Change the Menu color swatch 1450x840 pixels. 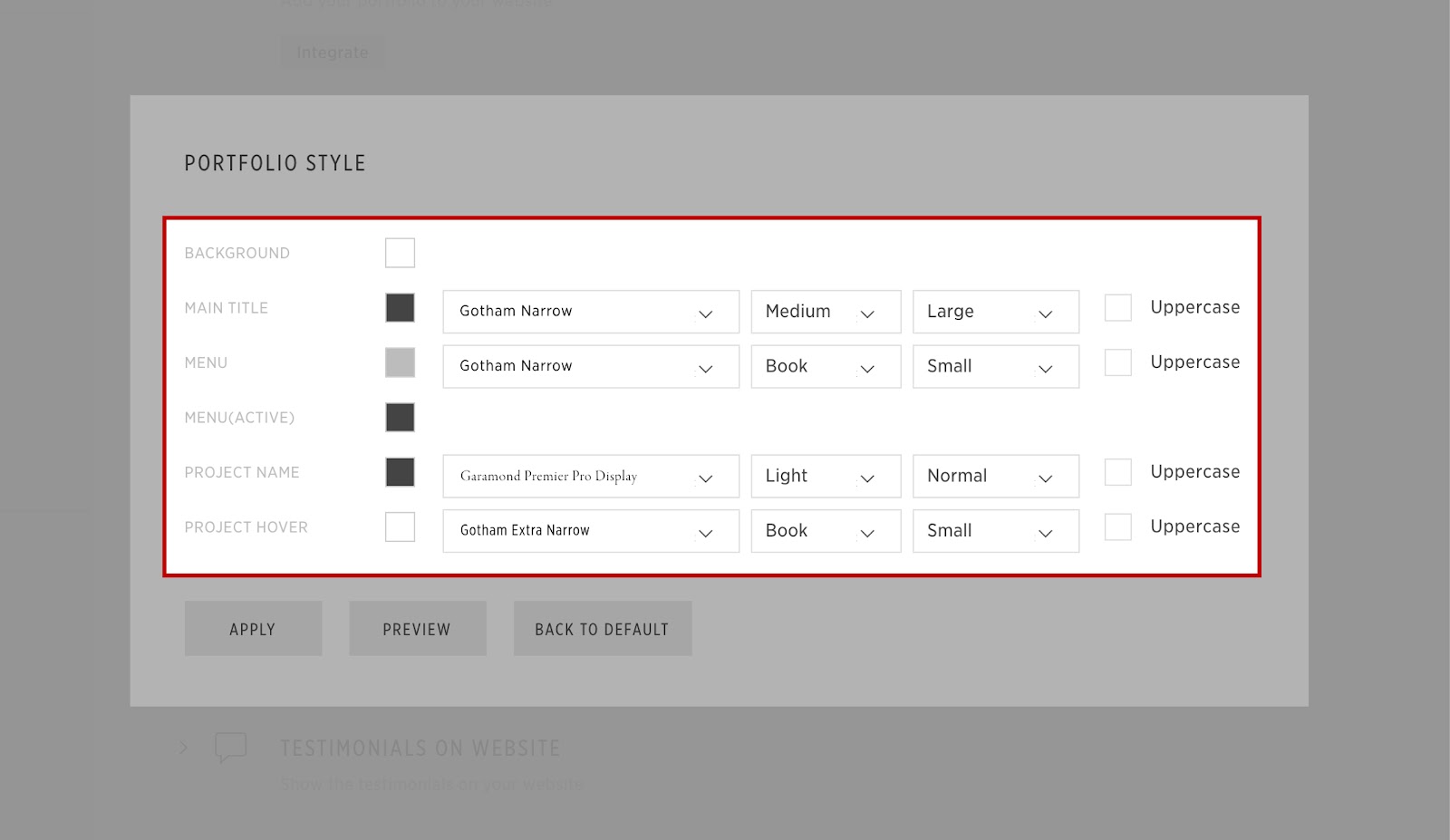coord(400,362)
